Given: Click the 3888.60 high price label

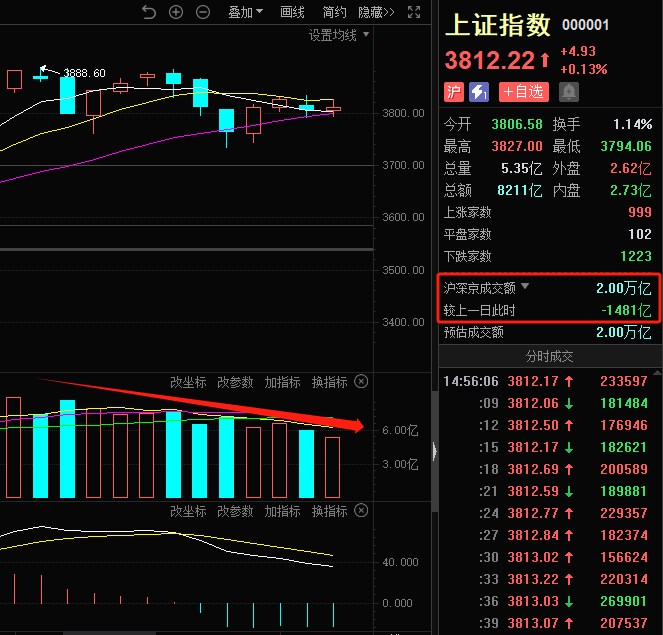Looking at the screenshot, I should click(85, 73).
